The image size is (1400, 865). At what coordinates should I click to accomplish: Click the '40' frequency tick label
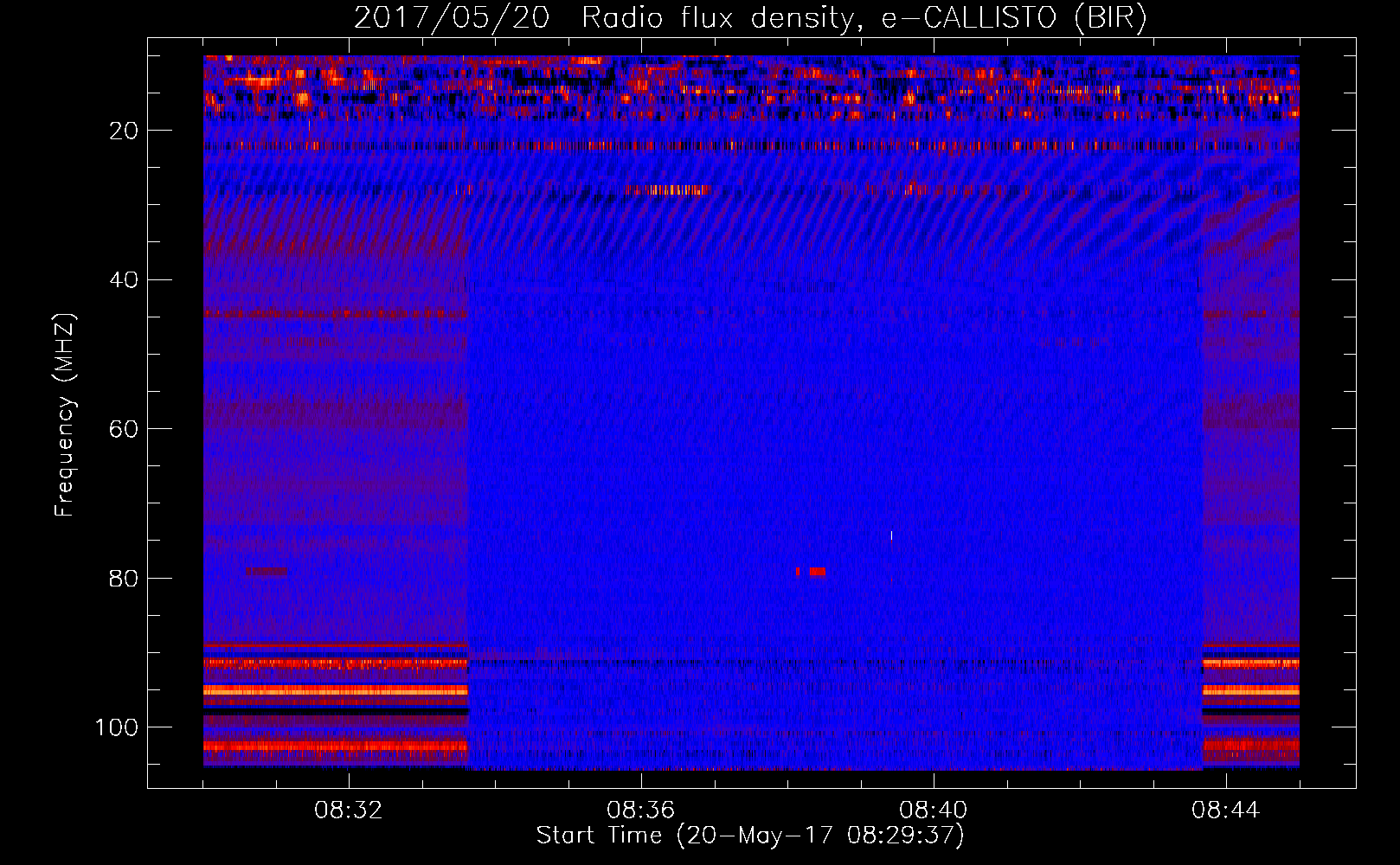(x=125, y=280)
